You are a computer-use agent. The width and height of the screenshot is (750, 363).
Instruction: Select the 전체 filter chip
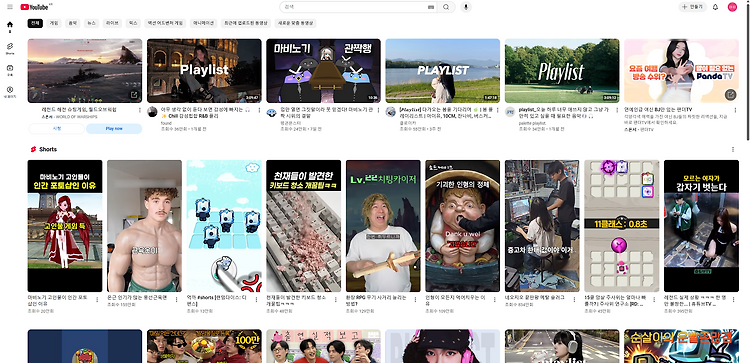(x=35, y=23)
